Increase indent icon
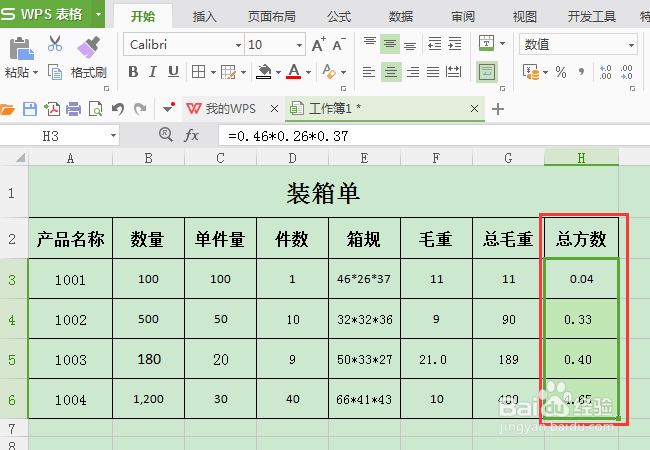 [455, 44]
